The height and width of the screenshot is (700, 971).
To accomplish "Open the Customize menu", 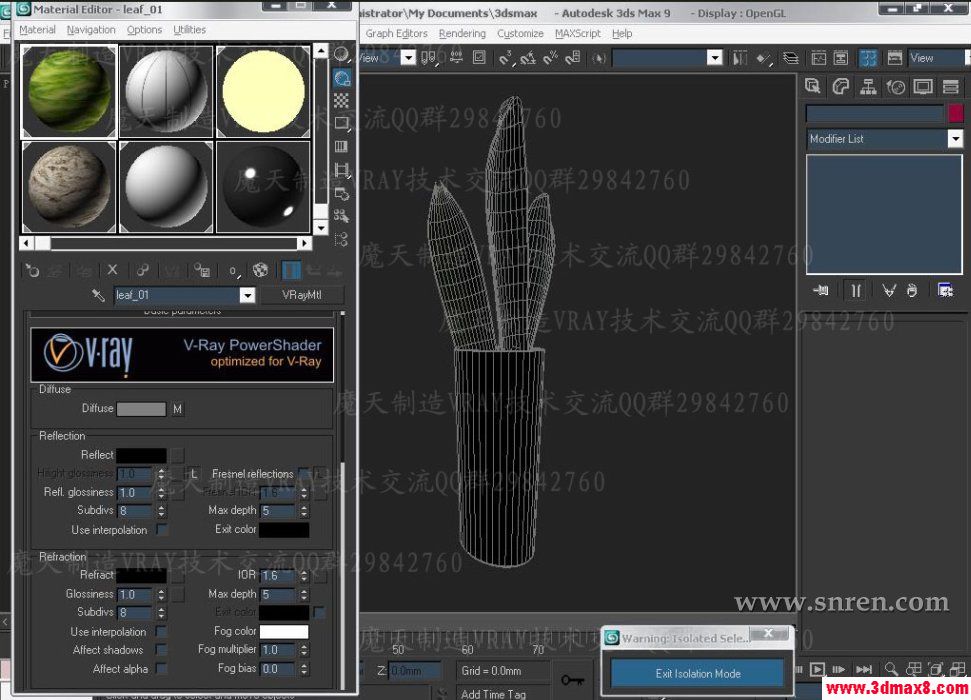I will point(520,33).
